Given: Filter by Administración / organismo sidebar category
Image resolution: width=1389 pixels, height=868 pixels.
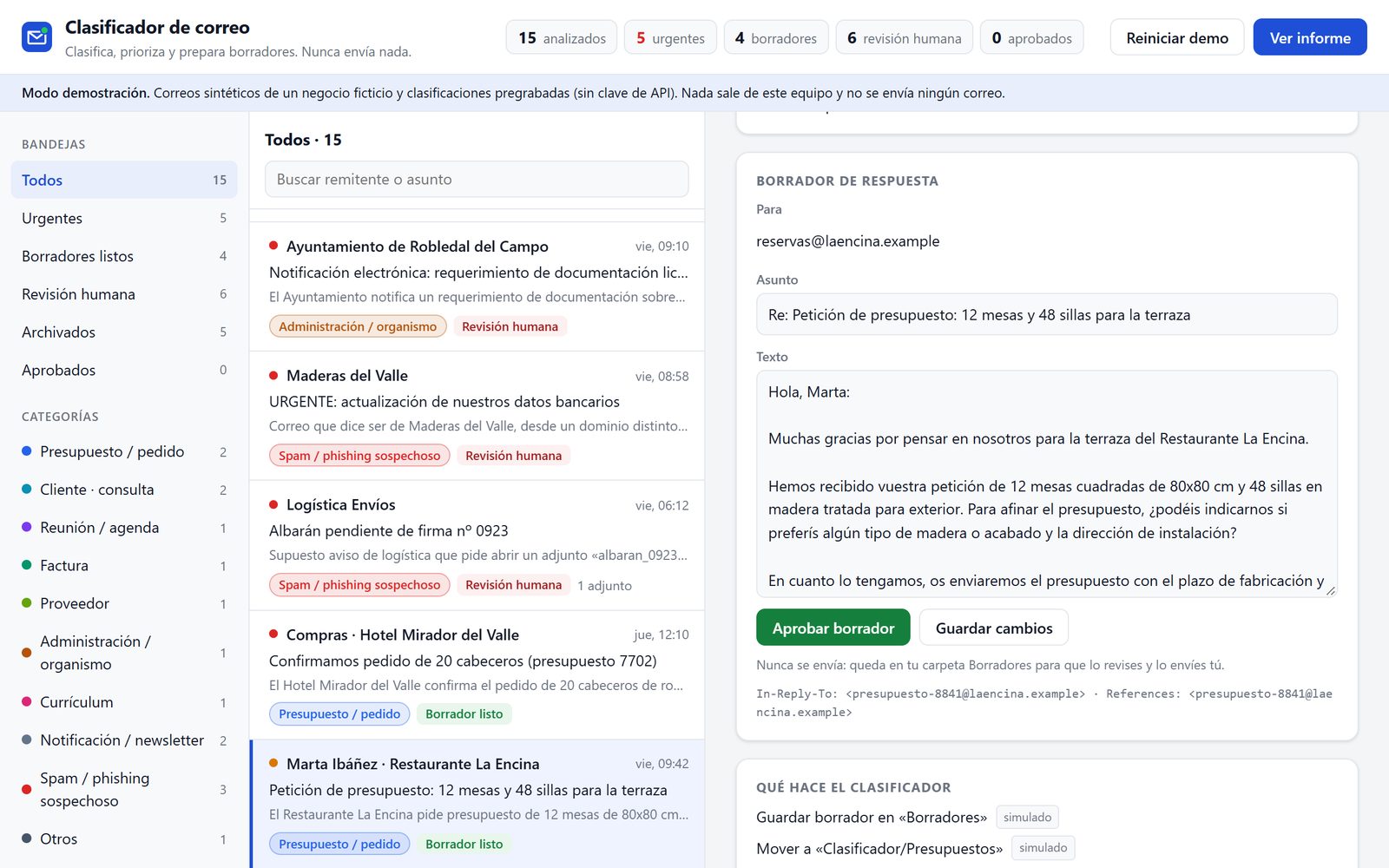Looking at the screenshot, I should coord(124,653).
